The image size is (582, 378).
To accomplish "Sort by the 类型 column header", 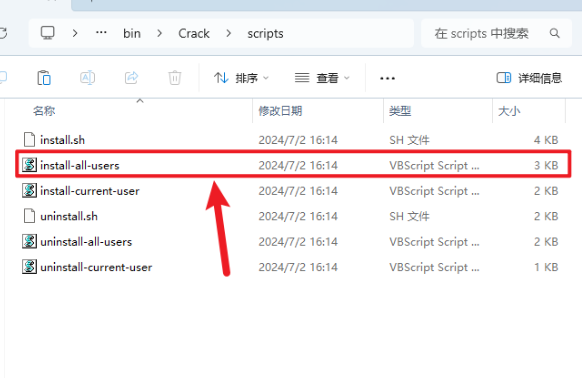I will (400, 111).
